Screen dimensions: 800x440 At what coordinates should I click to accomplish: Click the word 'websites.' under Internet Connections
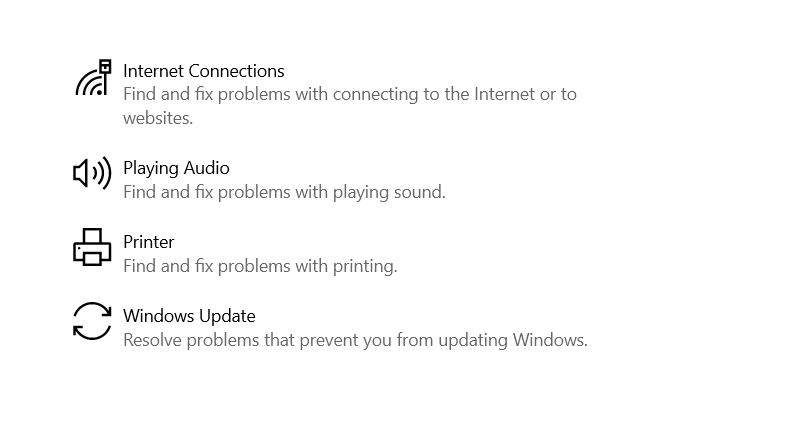(158, 118)
